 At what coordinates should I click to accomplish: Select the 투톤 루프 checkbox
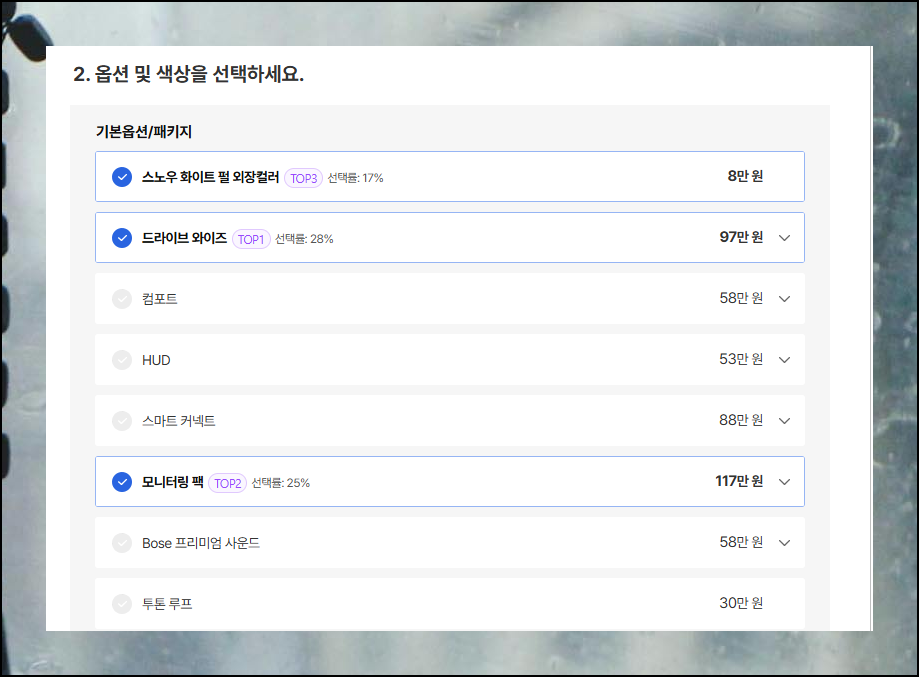point(122,604)
